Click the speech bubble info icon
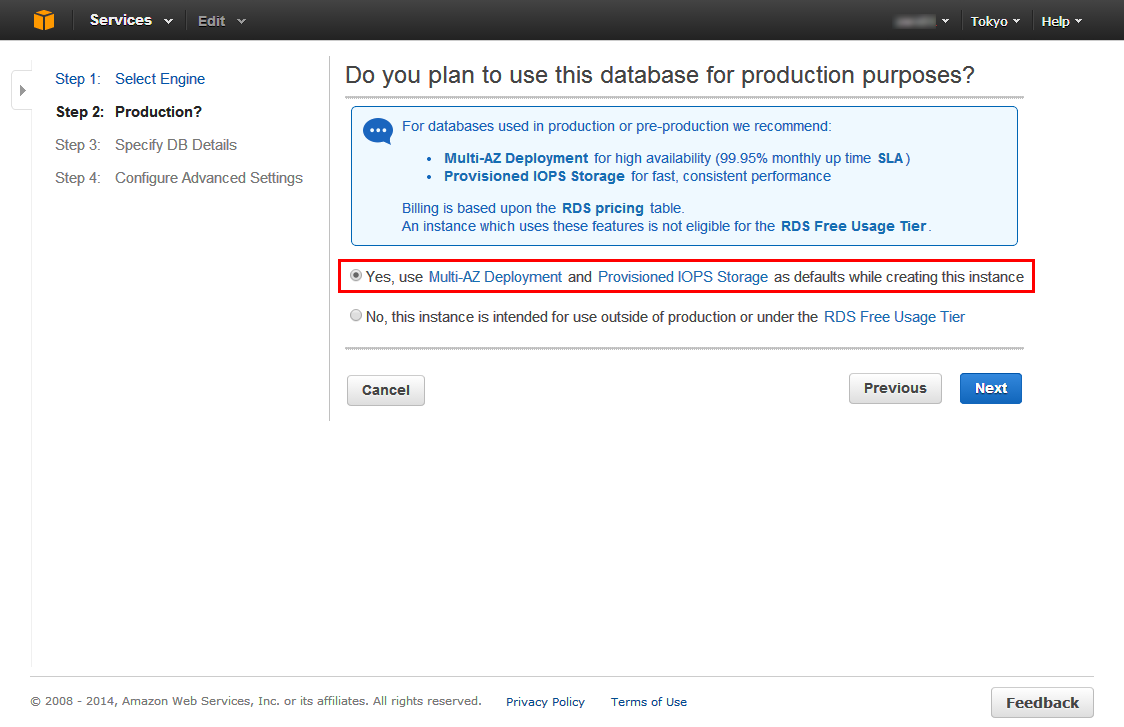This screenshot has width=1124, height=727. tap(378, 131)
